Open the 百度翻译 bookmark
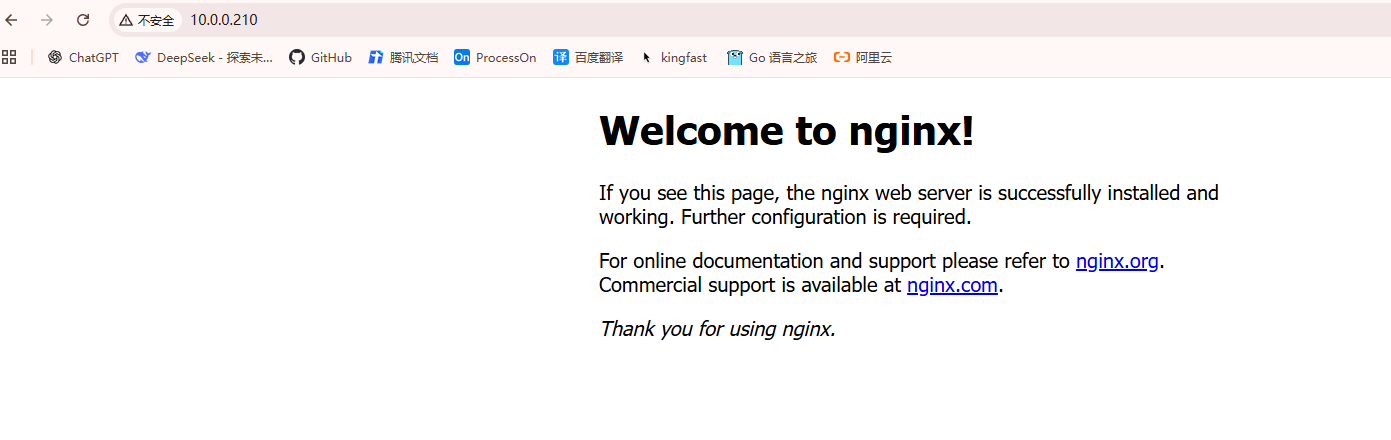 [588, 58]
